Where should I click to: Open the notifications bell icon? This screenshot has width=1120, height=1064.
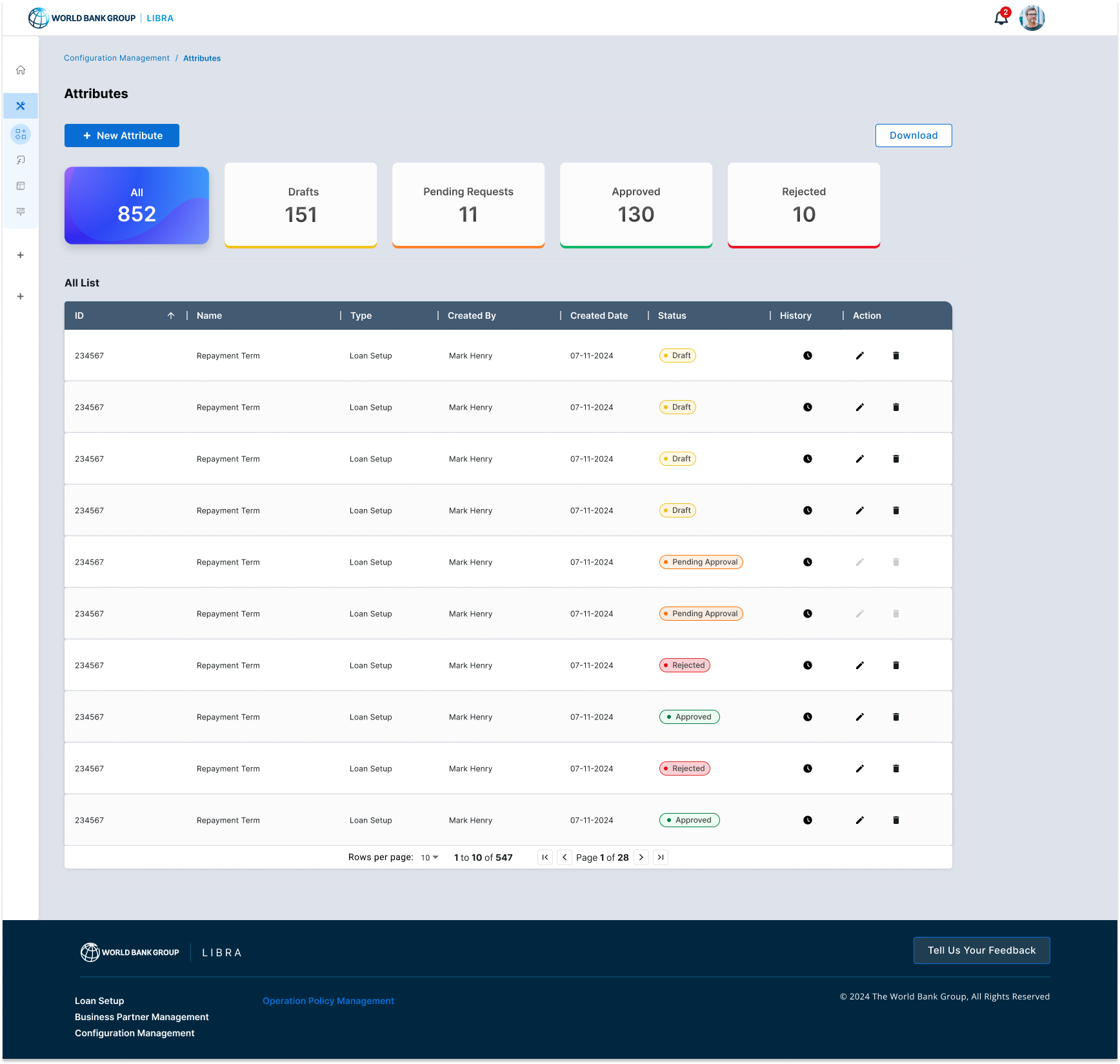click(1001, 18)
